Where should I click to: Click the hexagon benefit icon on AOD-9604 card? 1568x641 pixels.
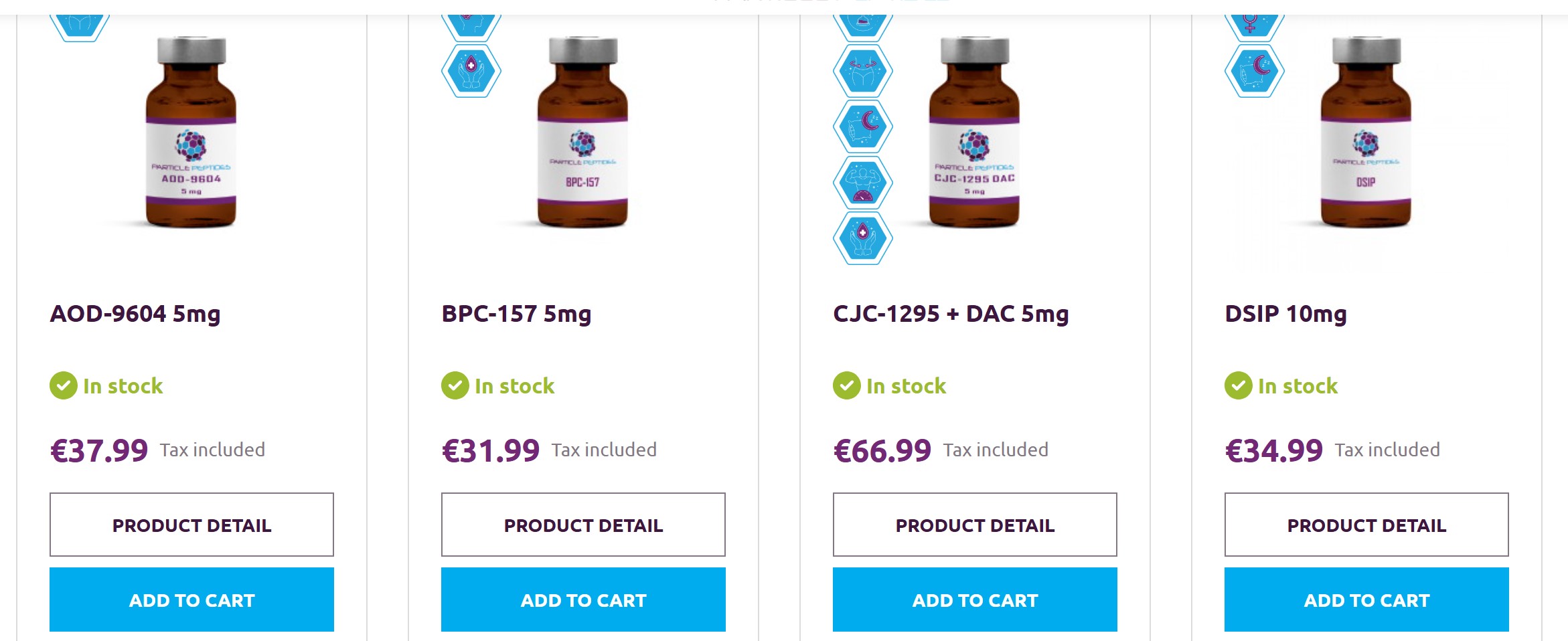click(78, 19)
